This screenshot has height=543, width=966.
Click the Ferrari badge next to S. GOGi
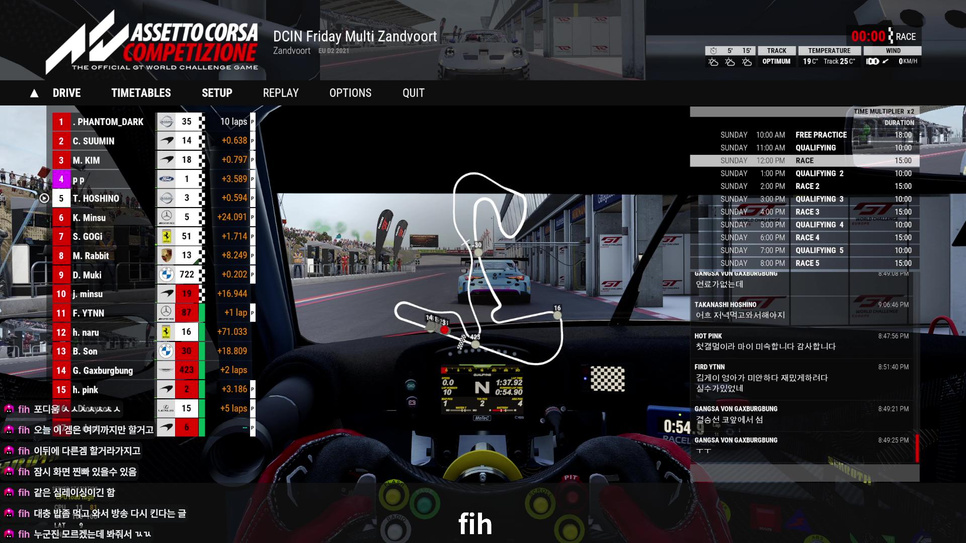pyautogui.click(x=166, y=237)
